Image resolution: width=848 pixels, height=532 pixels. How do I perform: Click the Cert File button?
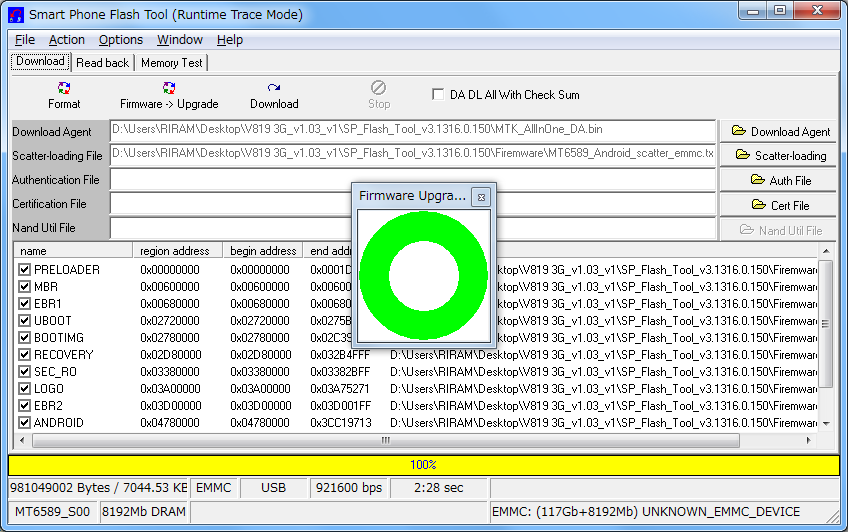coord(778,205)
